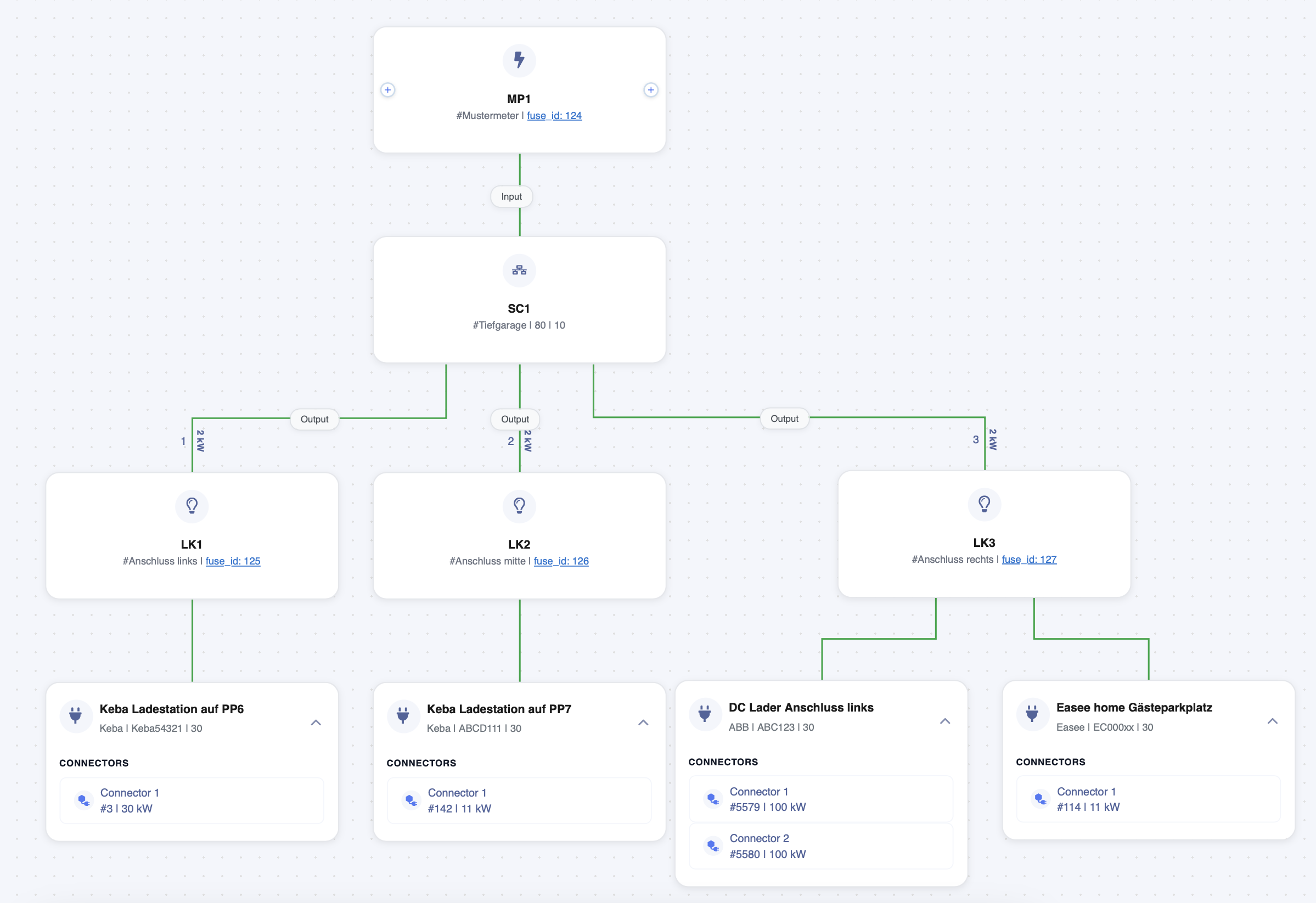
Task: Click 'Keba Ladestation auf PP6' title
Action: (172, 709)
